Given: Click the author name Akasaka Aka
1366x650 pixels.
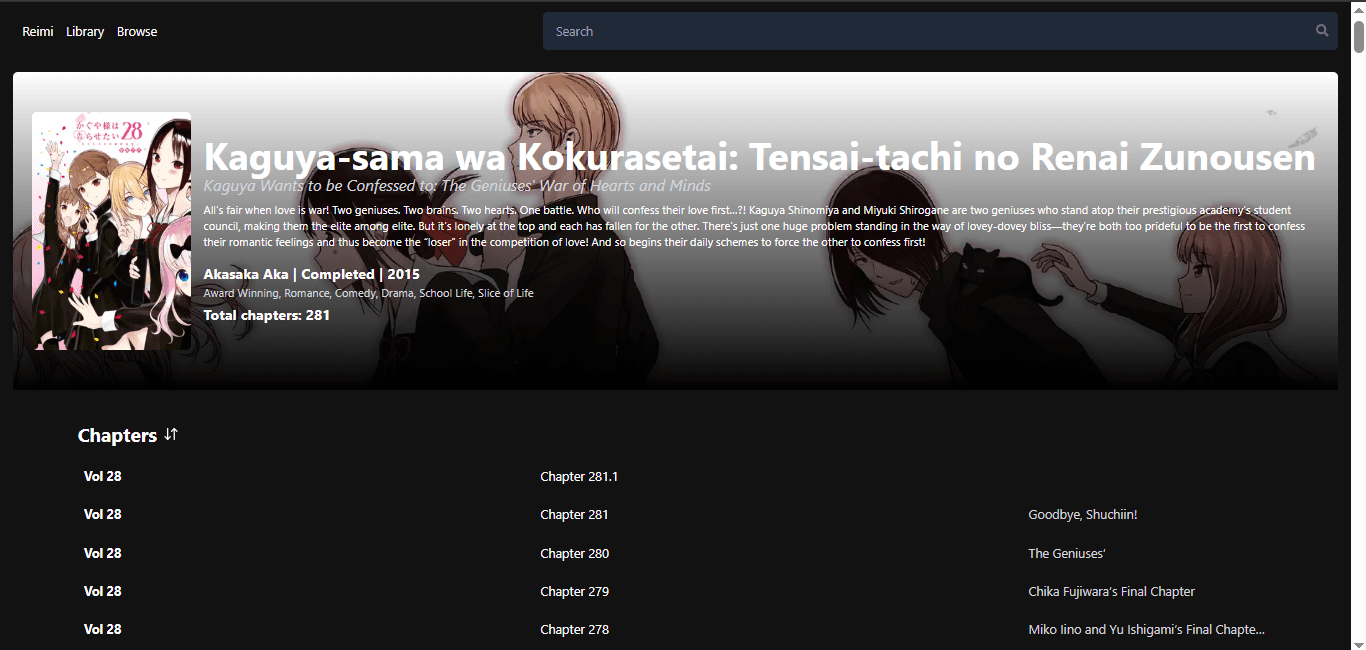Looking at the screenshot, I should pyautogui.click(x=246, y=273).
